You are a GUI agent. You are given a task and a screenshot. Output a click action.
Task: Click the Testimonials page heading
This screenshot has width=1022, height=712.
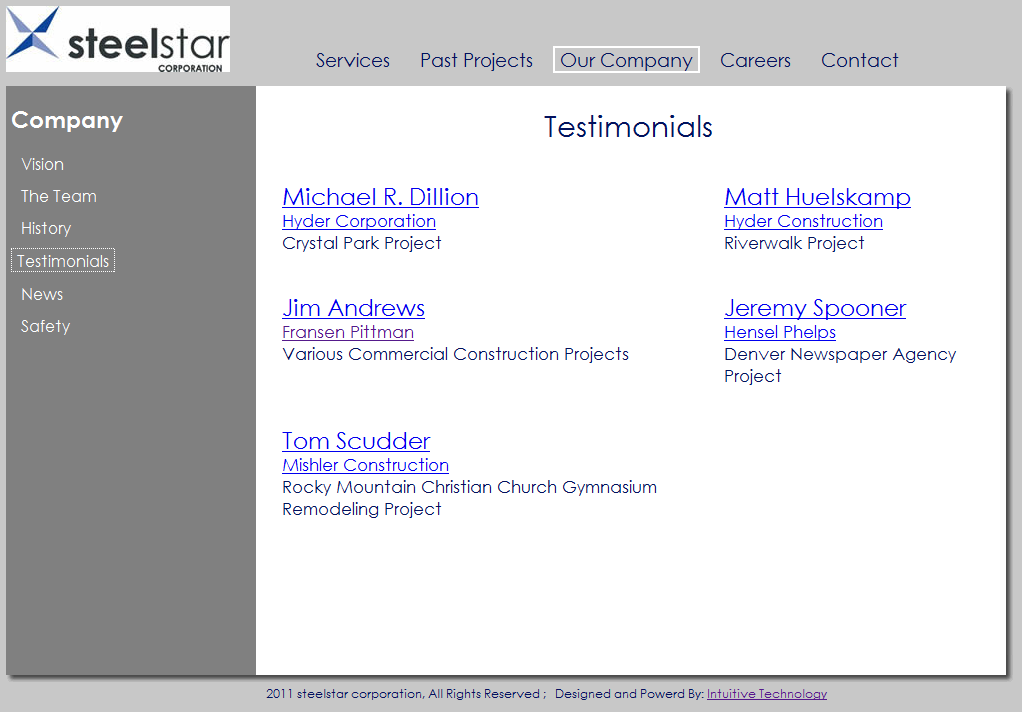[x=628, y=126]
